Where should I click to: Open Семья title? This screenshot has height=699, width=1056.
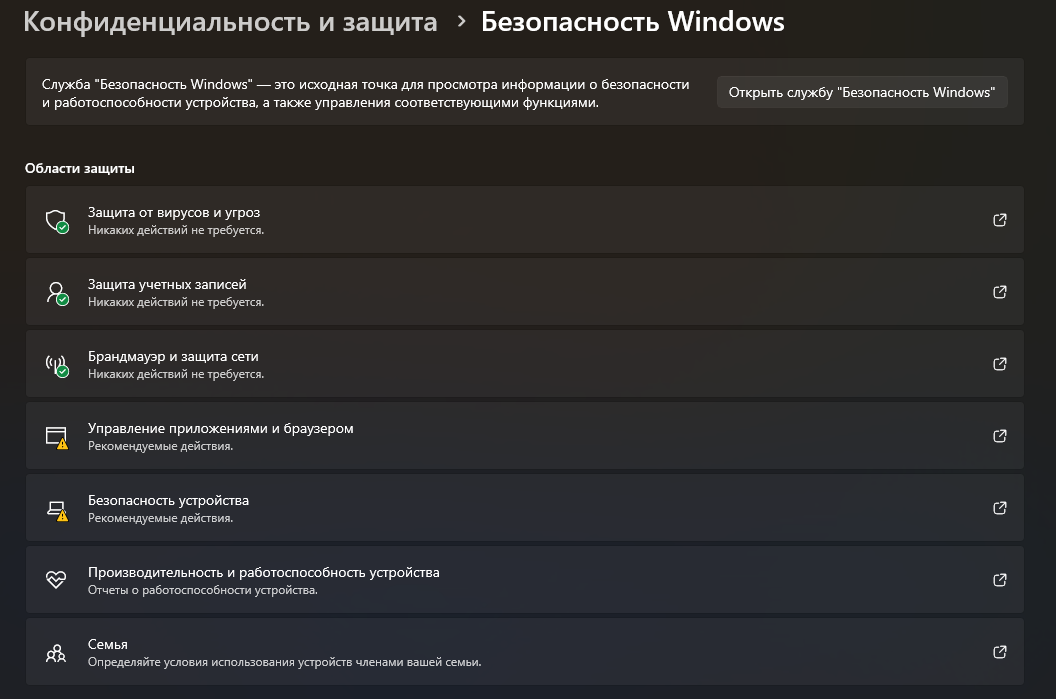click(x=108, y=644)
